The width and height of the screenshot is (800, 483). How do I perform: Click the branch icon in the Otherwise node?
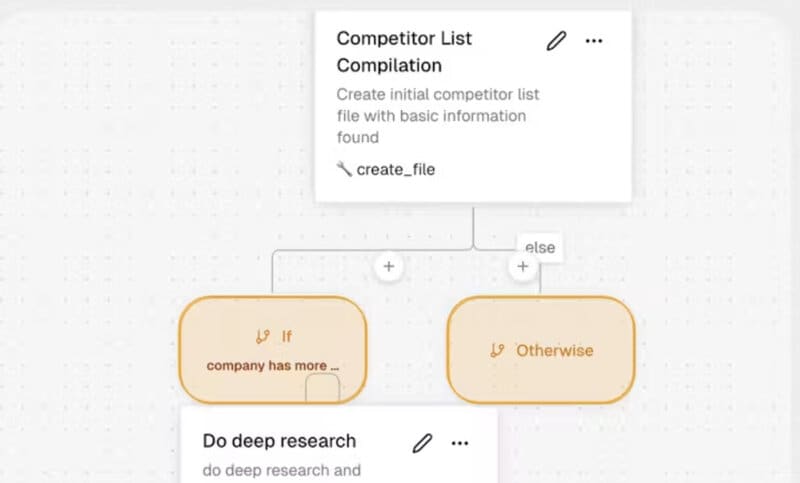pyautogui.click(x=497, y=350)
